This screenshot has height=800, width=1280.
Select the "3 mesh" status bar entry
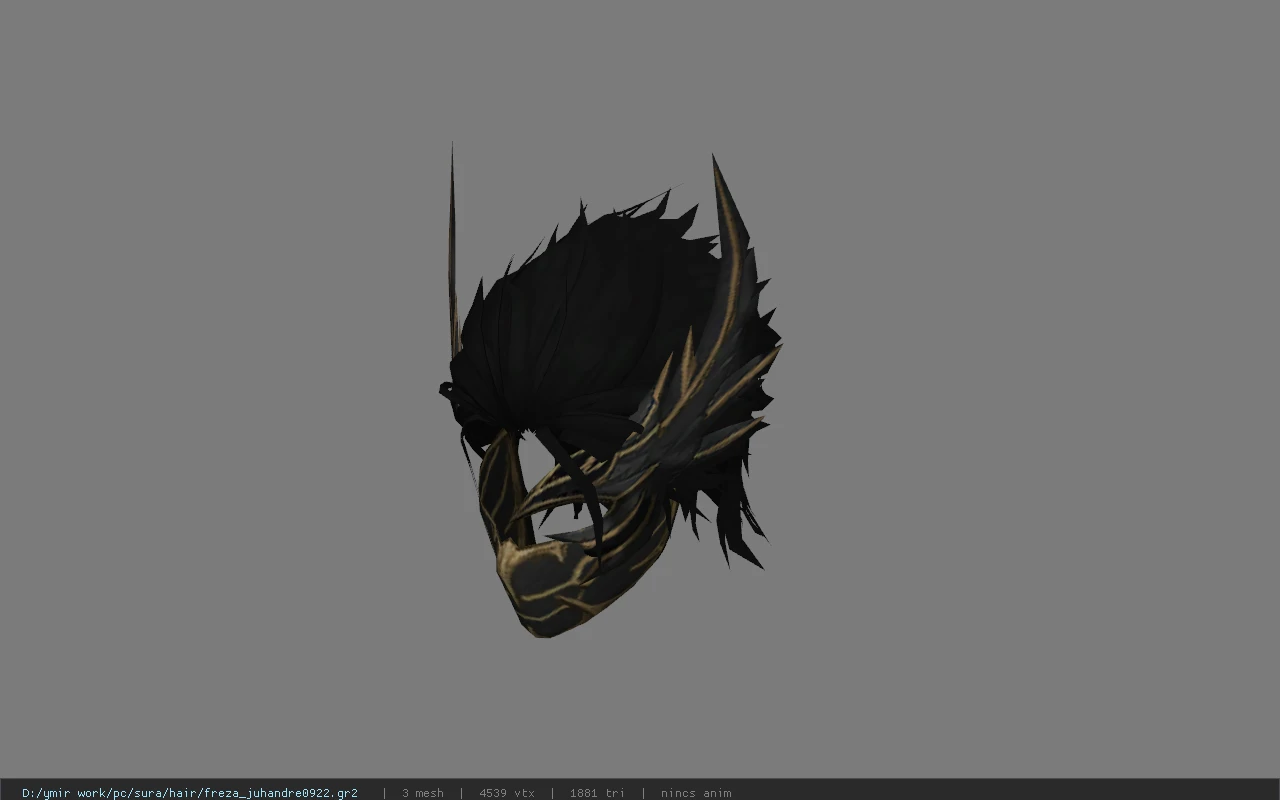422,793
